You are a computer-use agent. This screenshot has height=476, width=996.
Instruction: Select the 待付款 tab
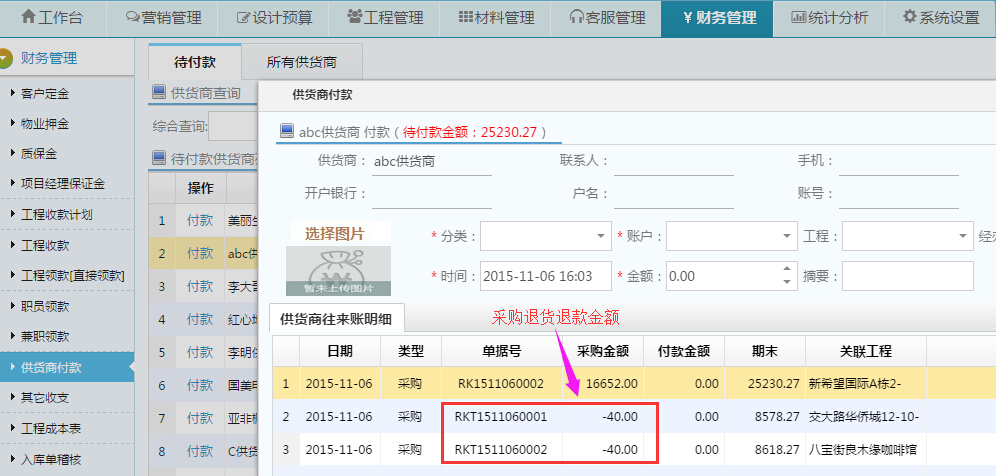click(x=195, y=62)
